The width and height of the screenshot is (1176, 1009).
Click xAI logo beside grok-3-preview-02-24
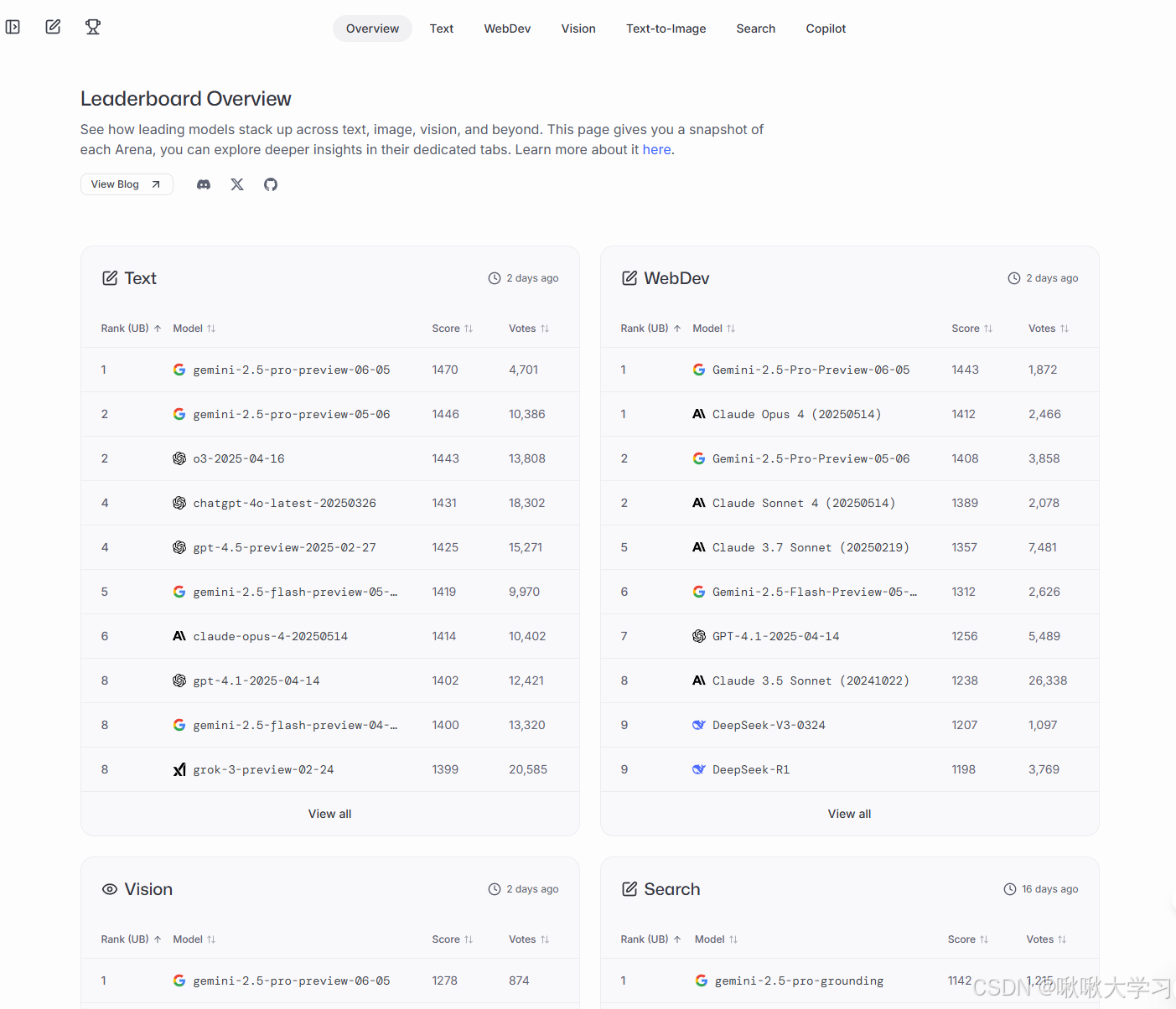click(179, 769)
